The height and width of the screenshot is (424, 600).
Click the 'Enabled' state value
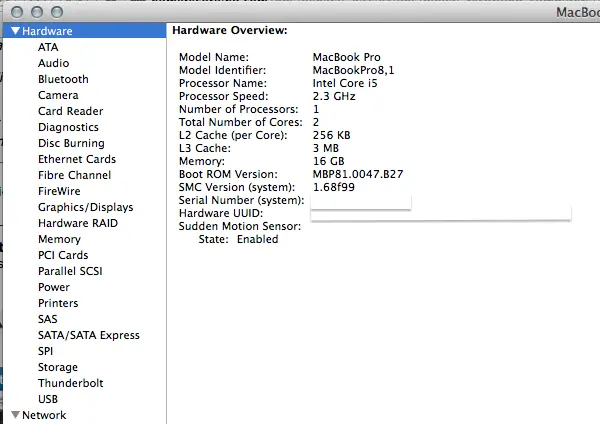point(258,239)
